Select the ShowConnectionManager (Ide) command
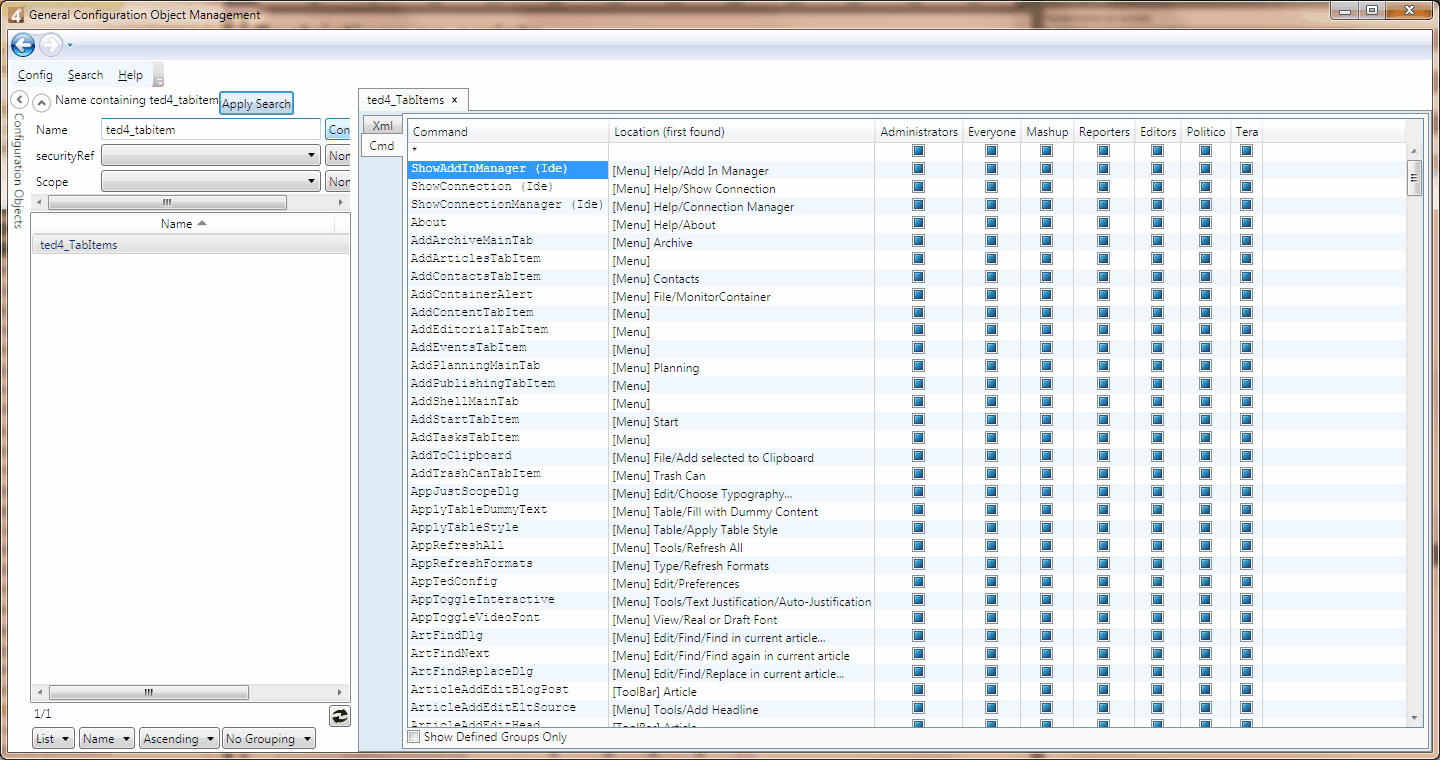The height and width of the screenshot is (760, 1440). pos(508,205)
